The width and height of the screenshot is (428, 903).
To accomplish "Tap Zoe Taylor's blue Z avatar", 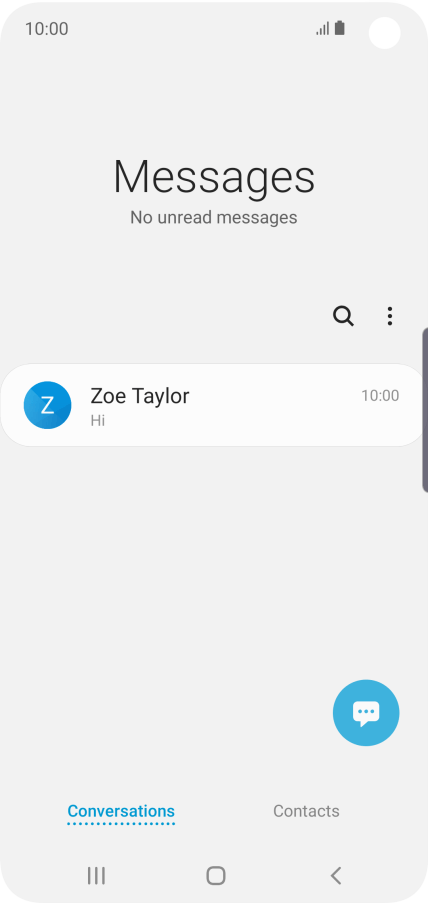I will pyautogui.click(x=47, y=405).
